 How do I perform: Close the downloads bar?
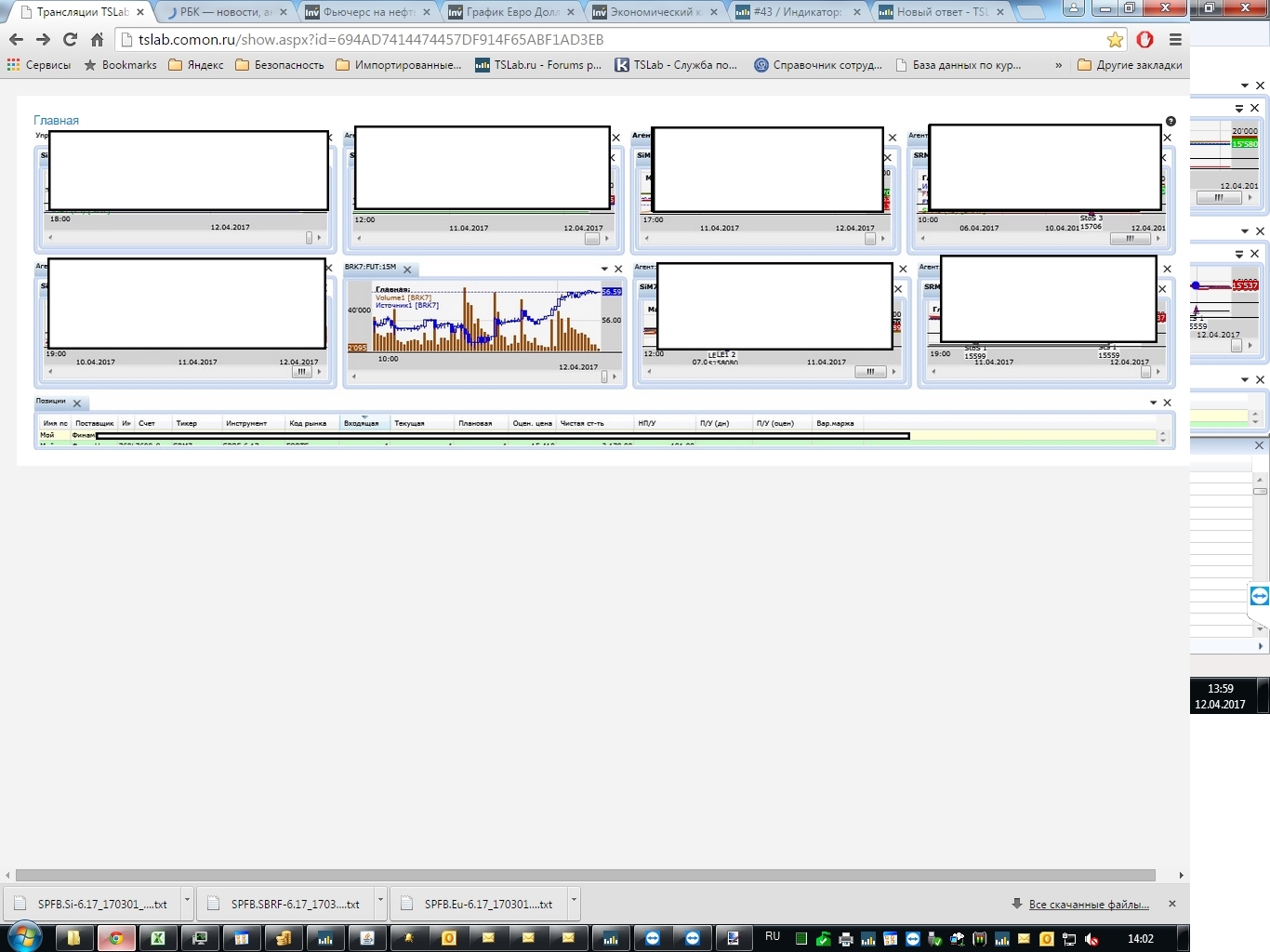(1172, 904)
